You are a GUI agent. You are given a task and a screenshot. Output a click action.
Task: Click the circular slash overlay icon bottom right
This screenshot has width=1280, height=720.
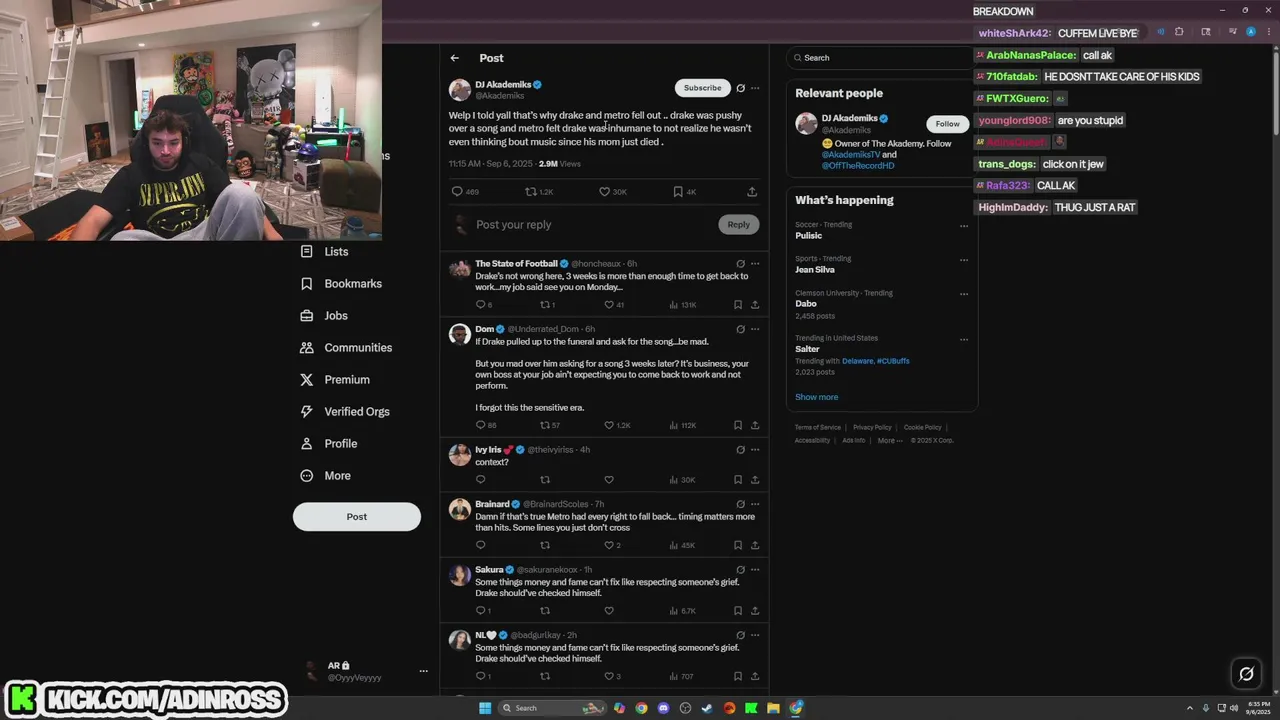tap(1246, 674)
